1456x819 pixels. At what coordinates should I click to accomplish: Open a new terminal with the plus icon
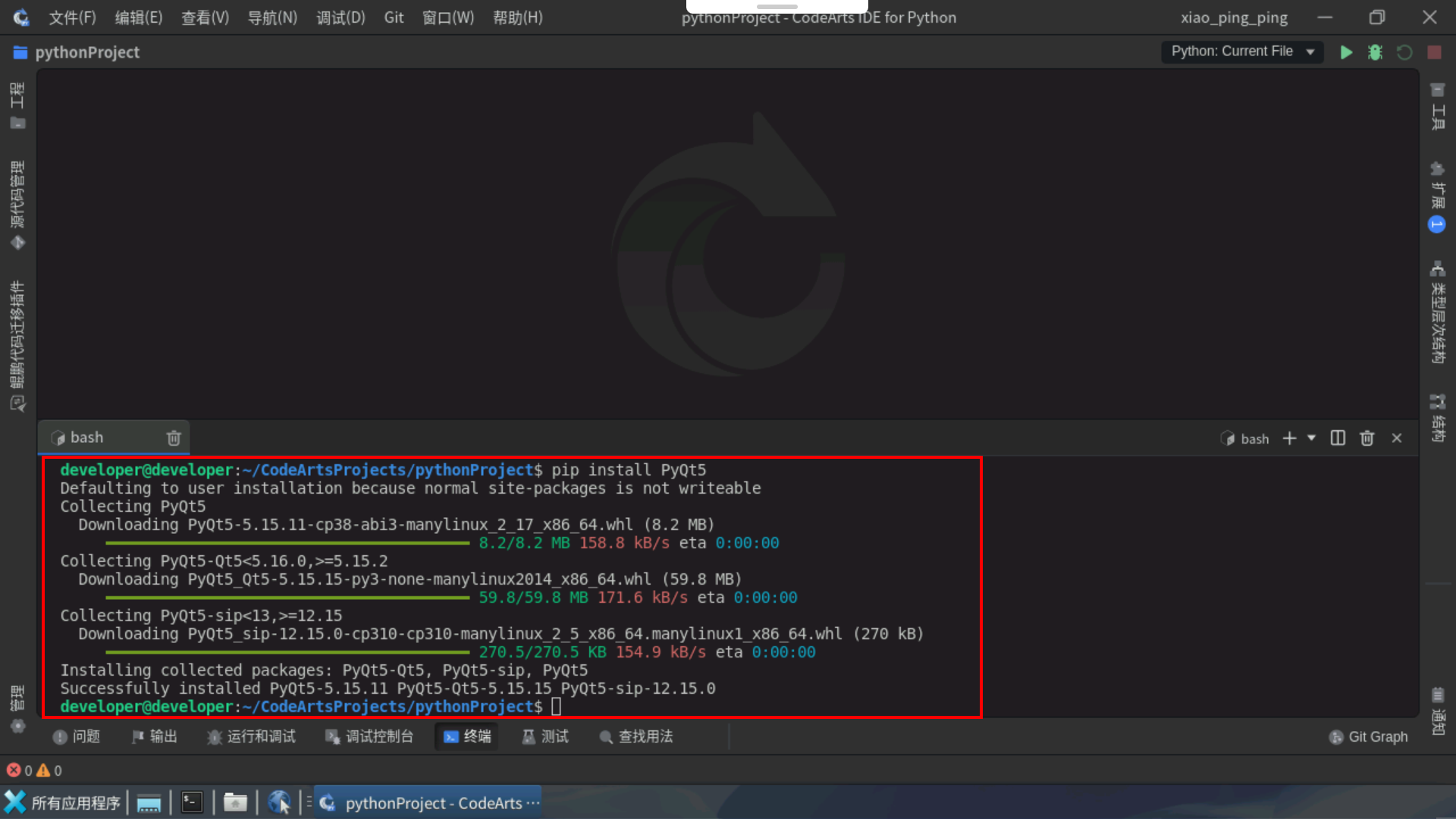(x=1290, y=438)
